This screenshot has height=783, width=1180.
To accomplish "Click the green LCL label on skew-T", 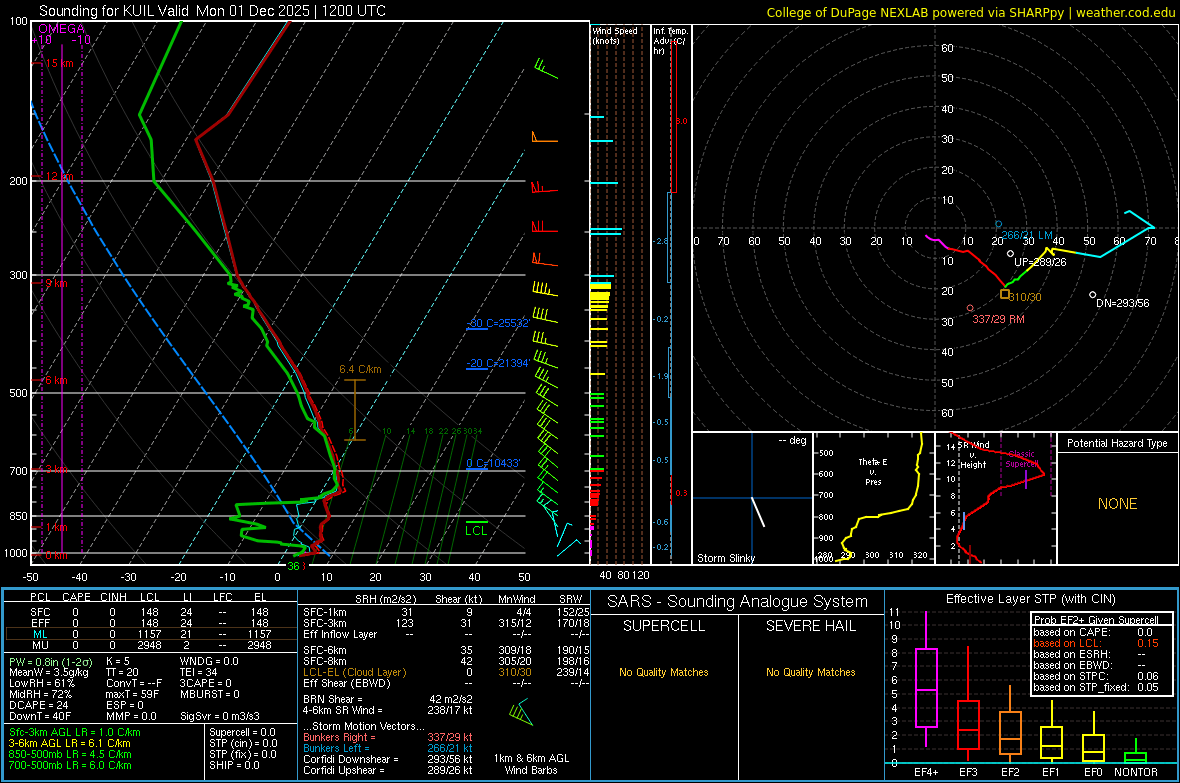I will (476, 531).
